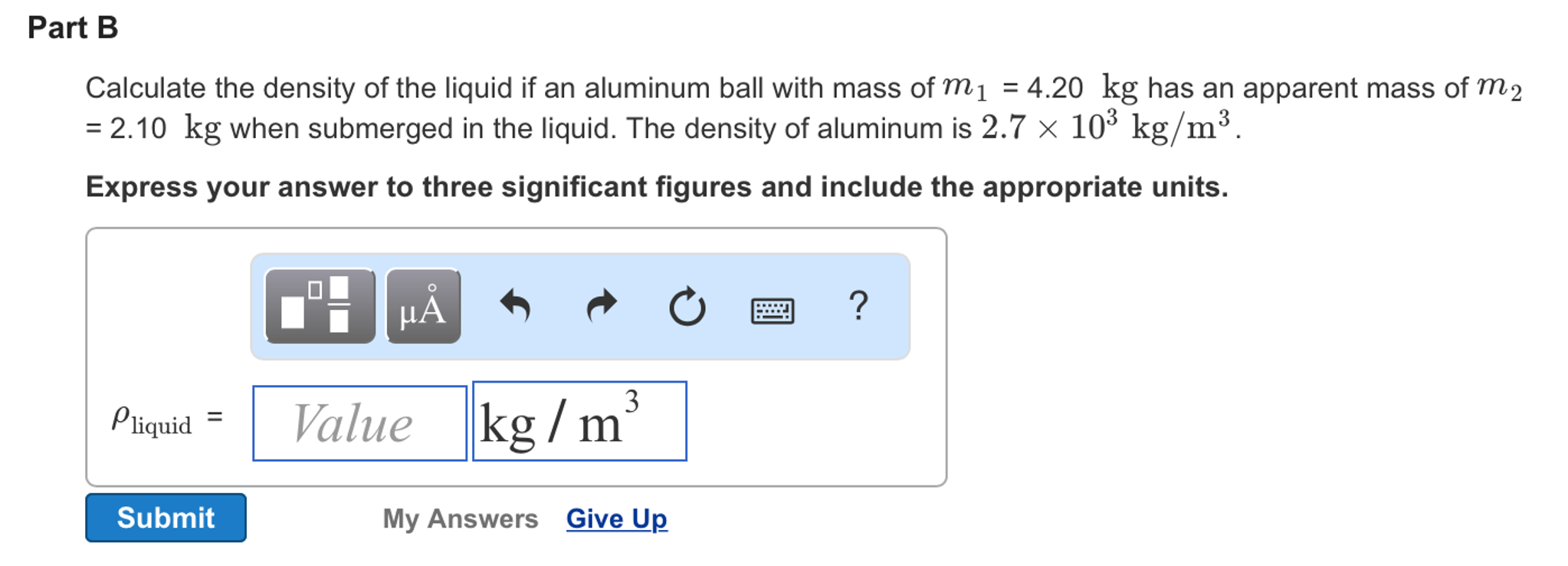Reset the answer with the circular arrow
The image size is (1568, 566).
(687, 306)
